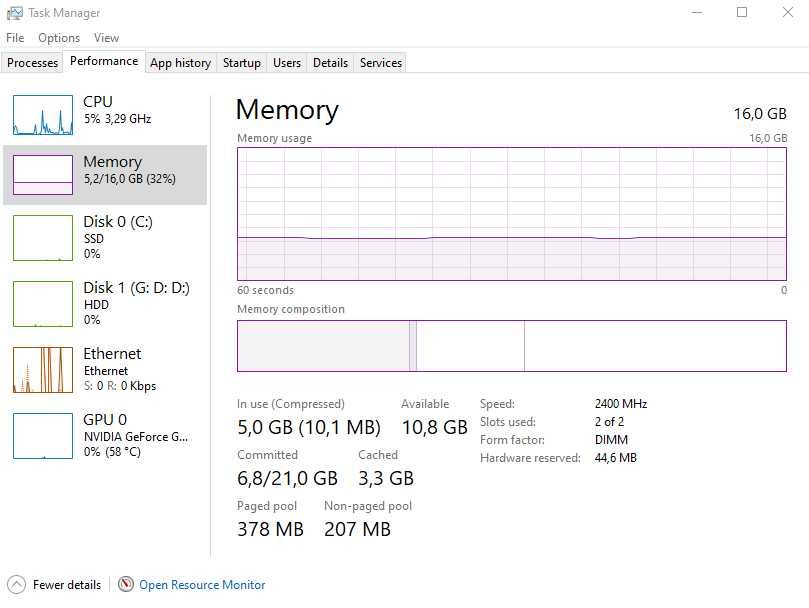Screen dimensions: 809x608
Task: Open the Users tab
Action: pos(287,62)
